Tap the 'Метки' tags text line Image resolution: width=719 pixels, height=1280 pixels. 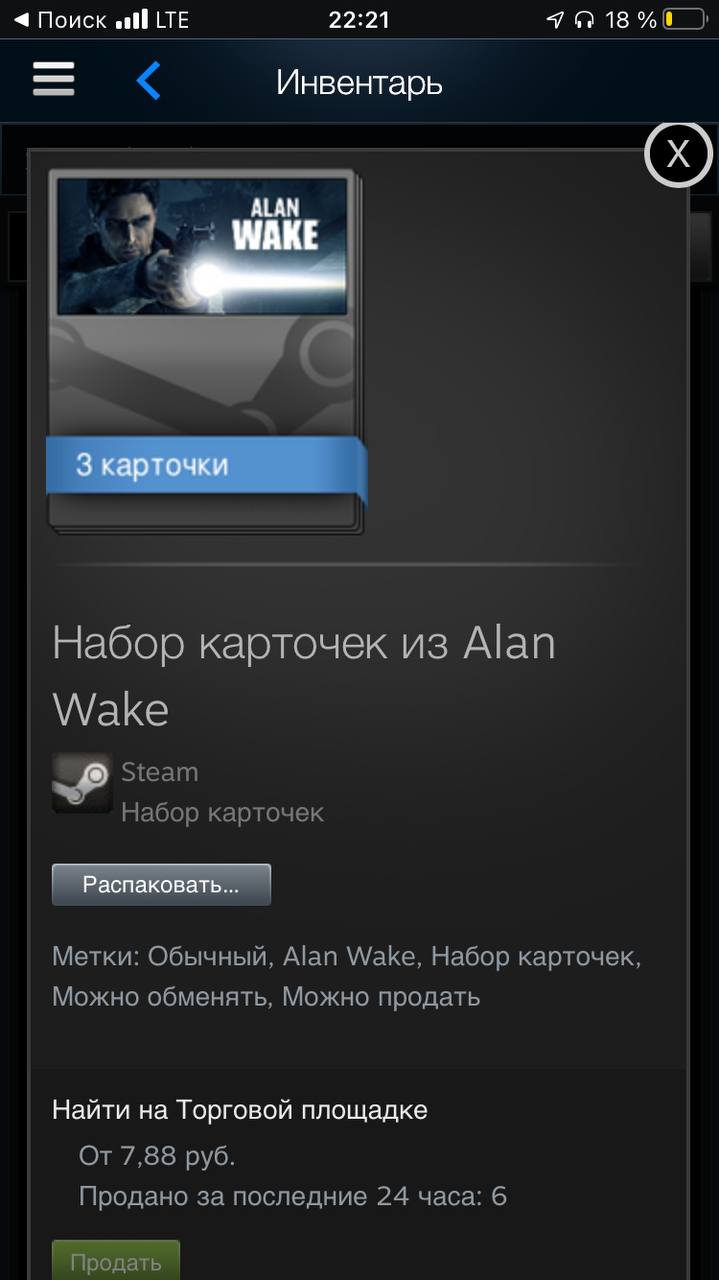pos(347,976)
